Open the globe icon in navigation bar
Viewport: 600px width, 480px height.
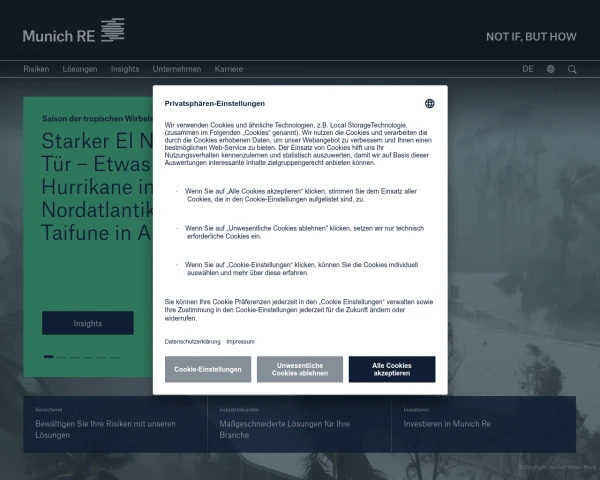pos(551,69)
